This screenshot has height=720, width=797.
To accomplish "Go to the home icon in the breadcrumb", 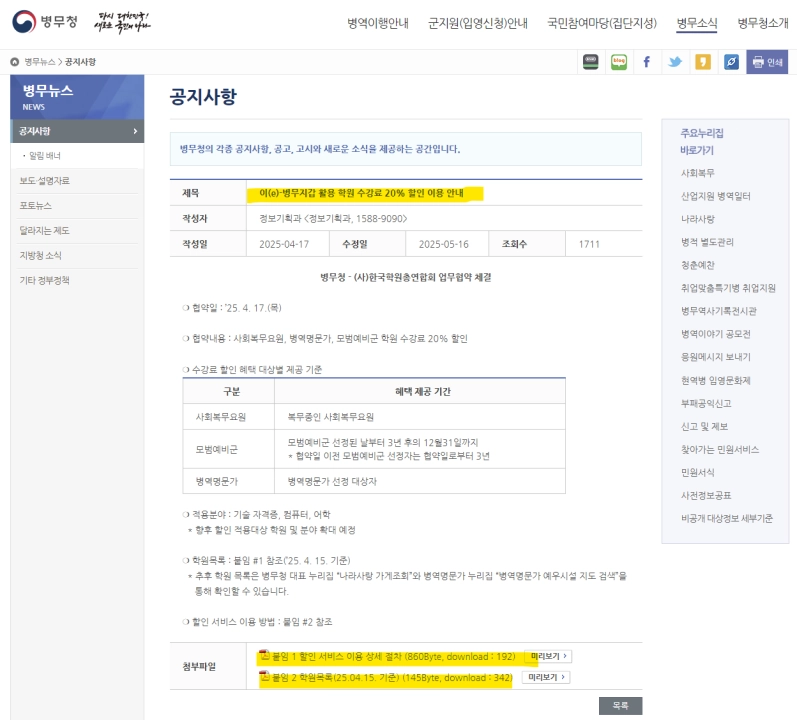I will pyautogui.click(x=15, y=62).
